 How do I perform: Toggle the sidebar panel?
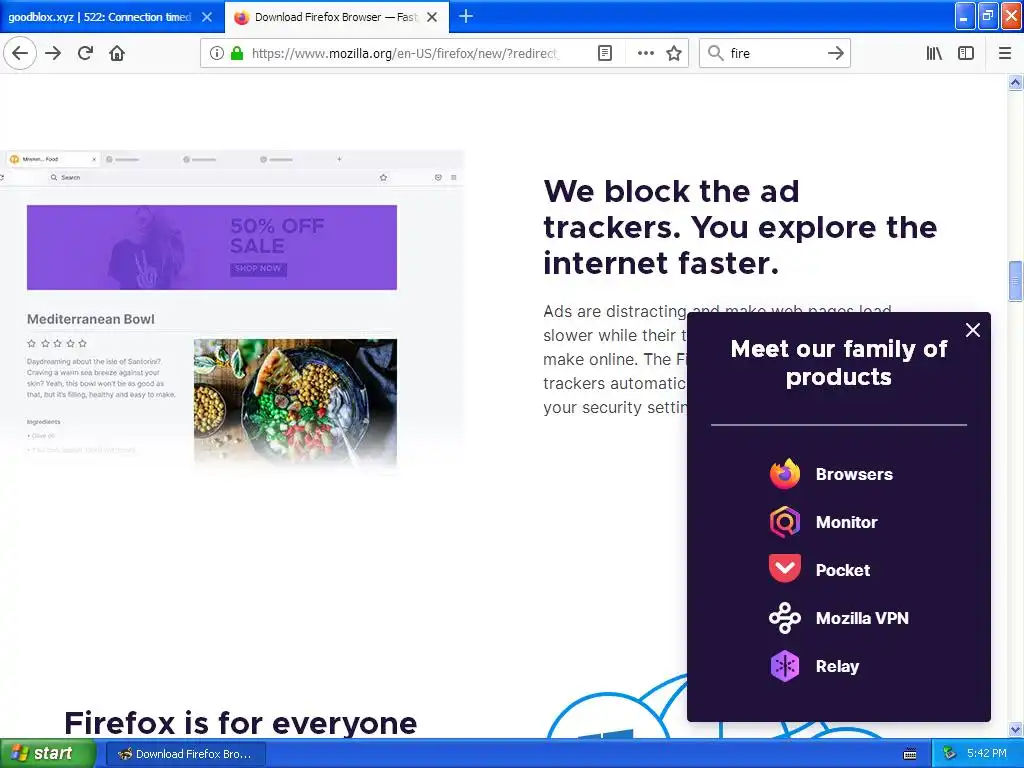[966, 53]
